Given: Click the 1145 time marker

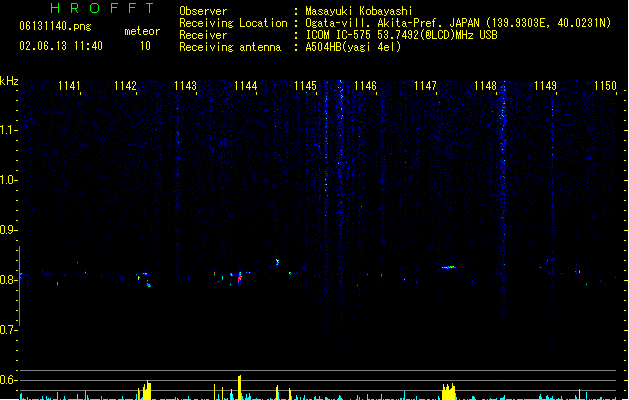Looking at the screenshot, I should pyautogui.click(x=305, y=86).
